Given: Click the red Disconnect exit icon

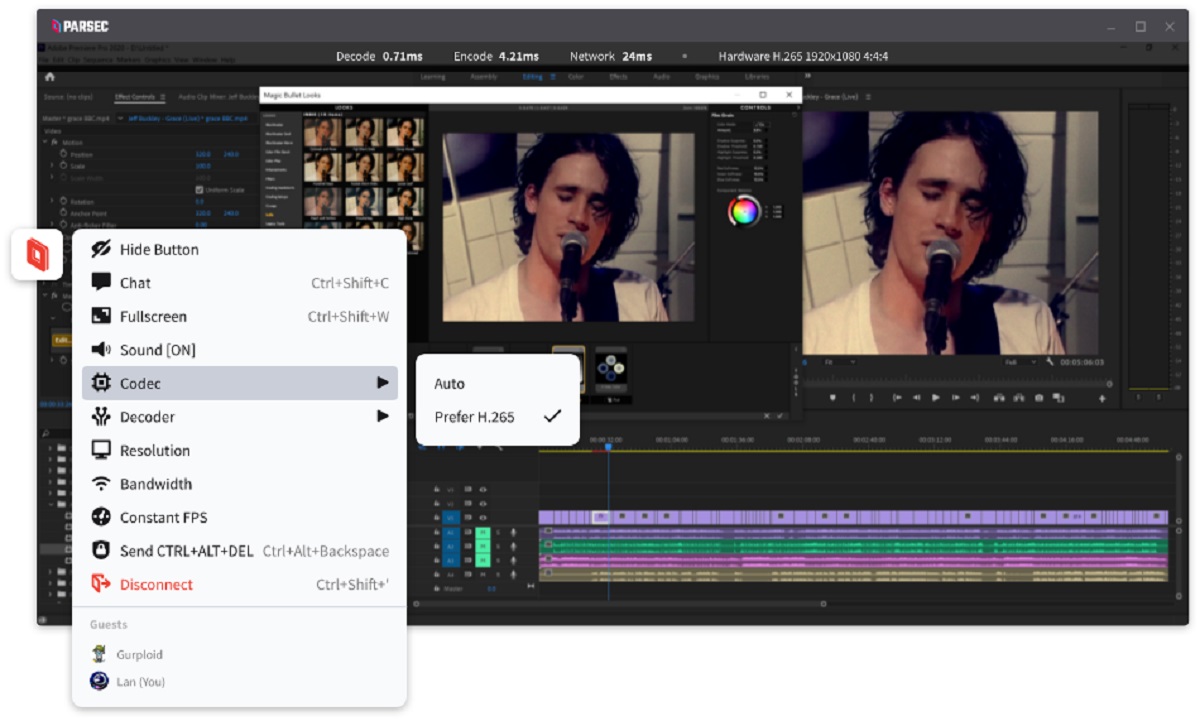Looking at the screenshot, I should point(101,584).
